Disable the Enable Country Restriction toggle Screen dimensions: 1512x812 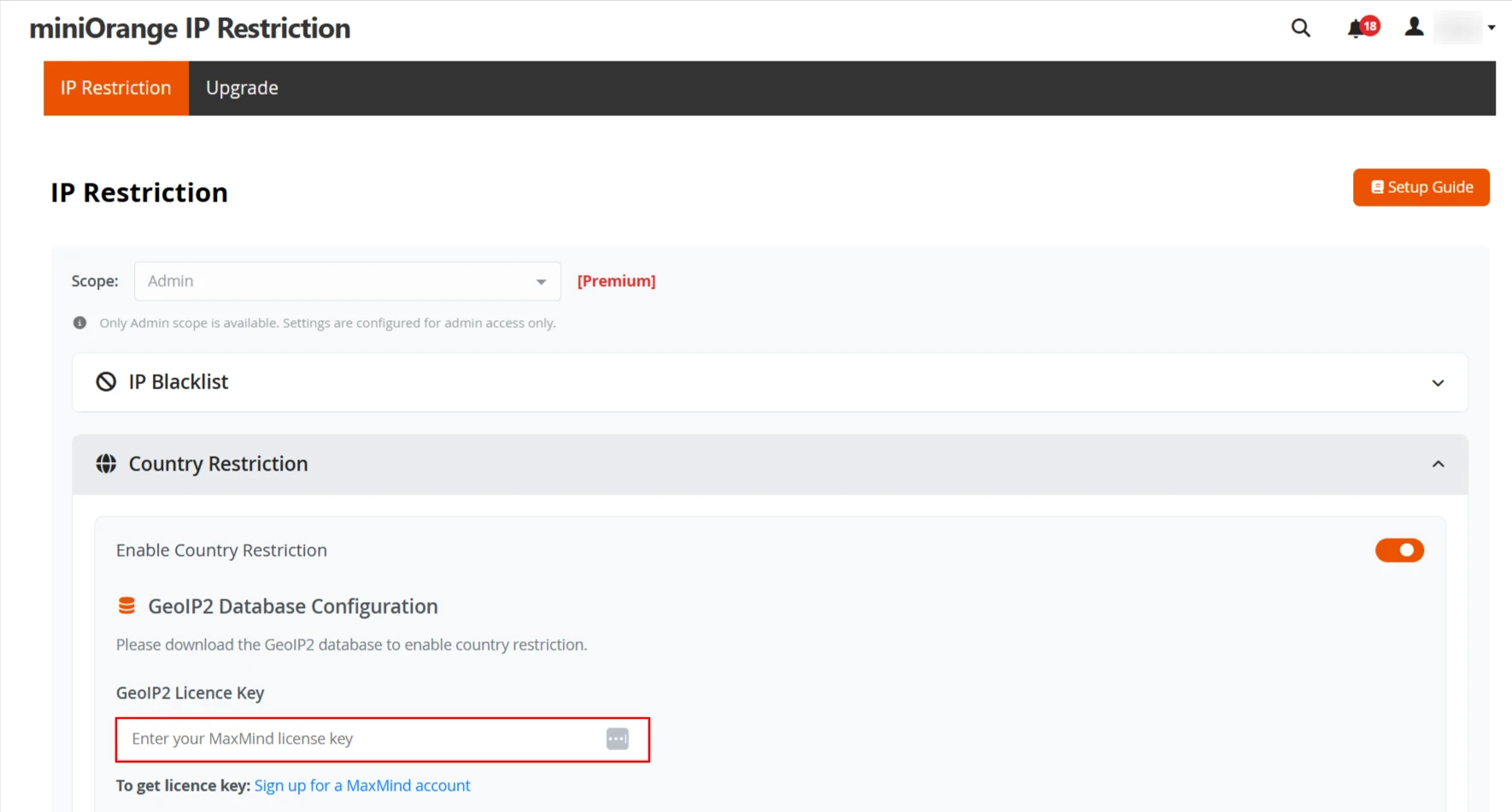click(1399, 551)
